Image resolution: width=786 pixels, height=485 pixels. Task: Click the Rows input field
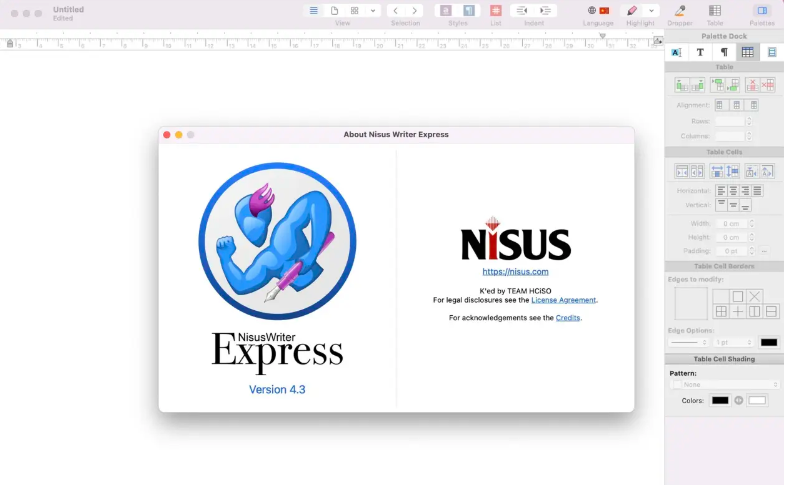coord(730,121)
